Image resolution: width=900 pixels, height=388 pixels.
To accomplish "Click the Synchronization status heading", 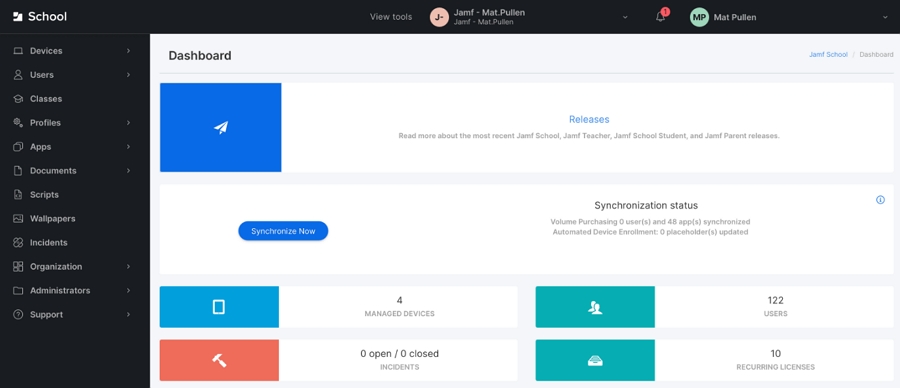I will click(646, 205).
